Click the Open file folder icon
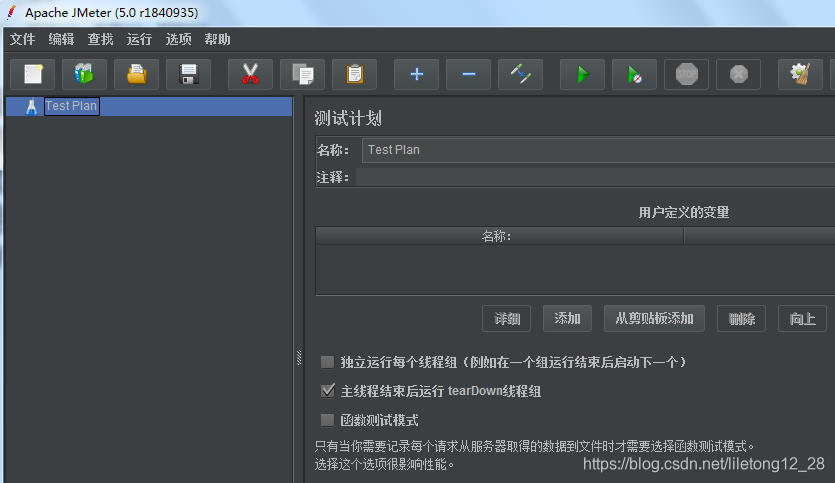835x483 pixels. 136,74
